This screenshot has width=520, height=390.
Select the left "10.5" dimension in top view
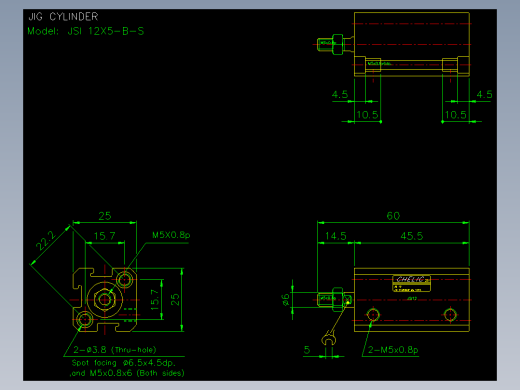[x=367, y=115]
